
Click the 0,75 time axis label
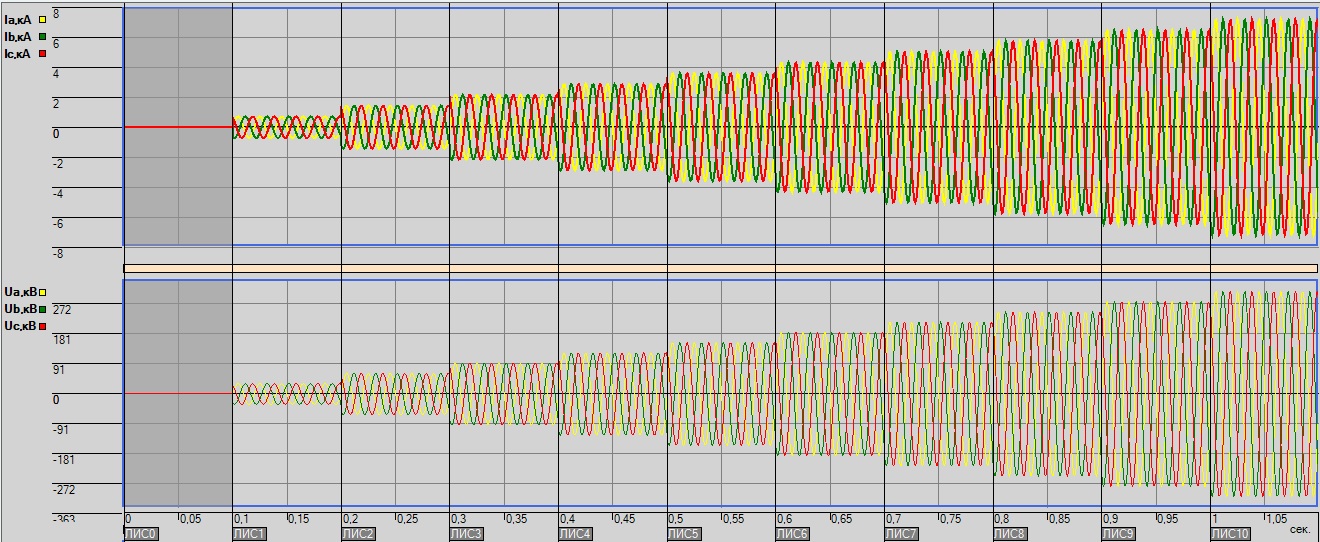click(951, 520)
